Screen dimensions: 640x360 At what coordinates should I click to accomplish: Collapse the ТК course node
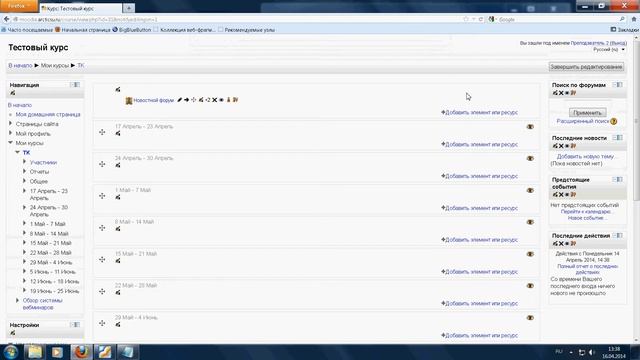pyautogui.click(x=18, y=152)
